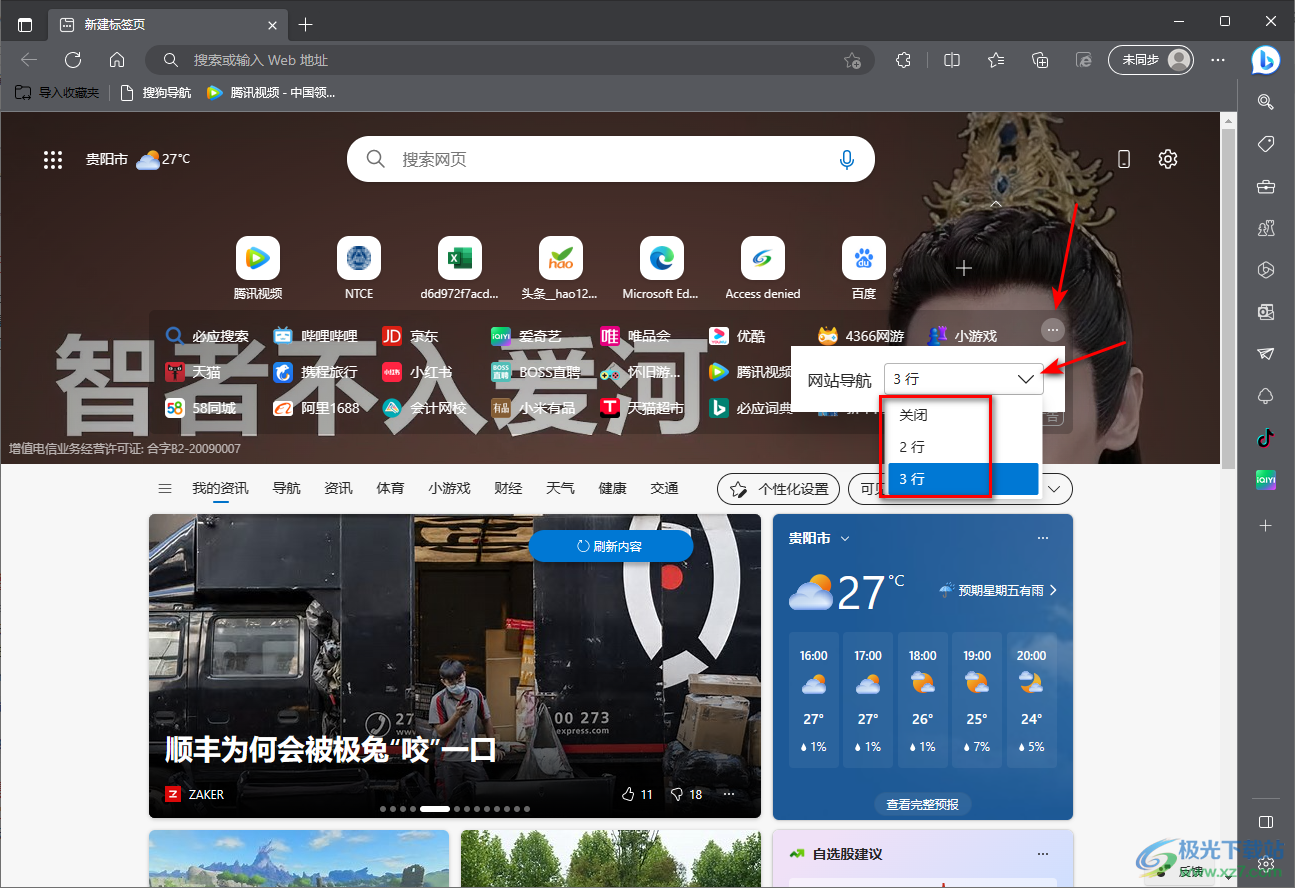Switch to 小游戏 feed tab
The width and height of the screenshot is (1295, 888).
point(449,488)
